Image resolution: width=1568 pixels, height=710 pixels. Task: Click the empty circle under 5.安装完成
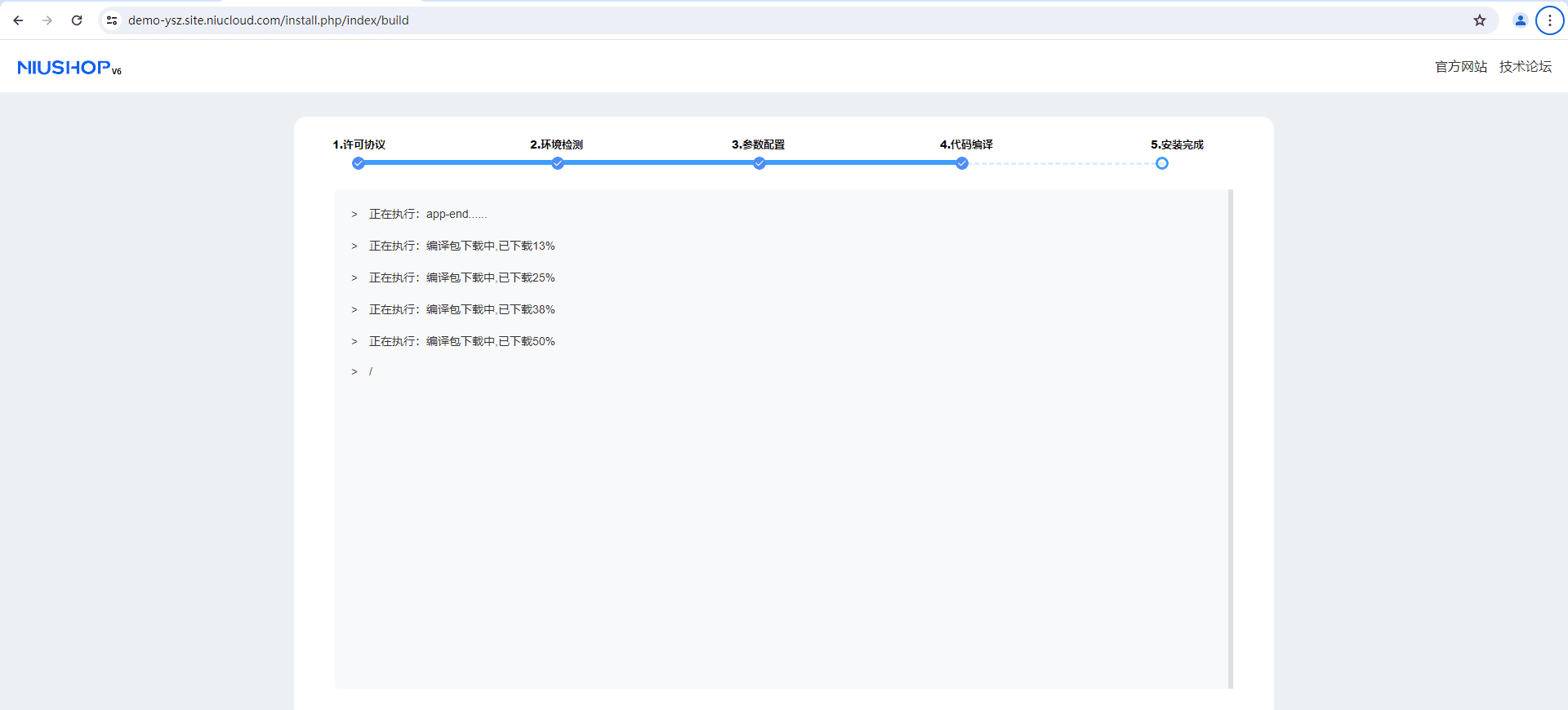[1161, 163]
